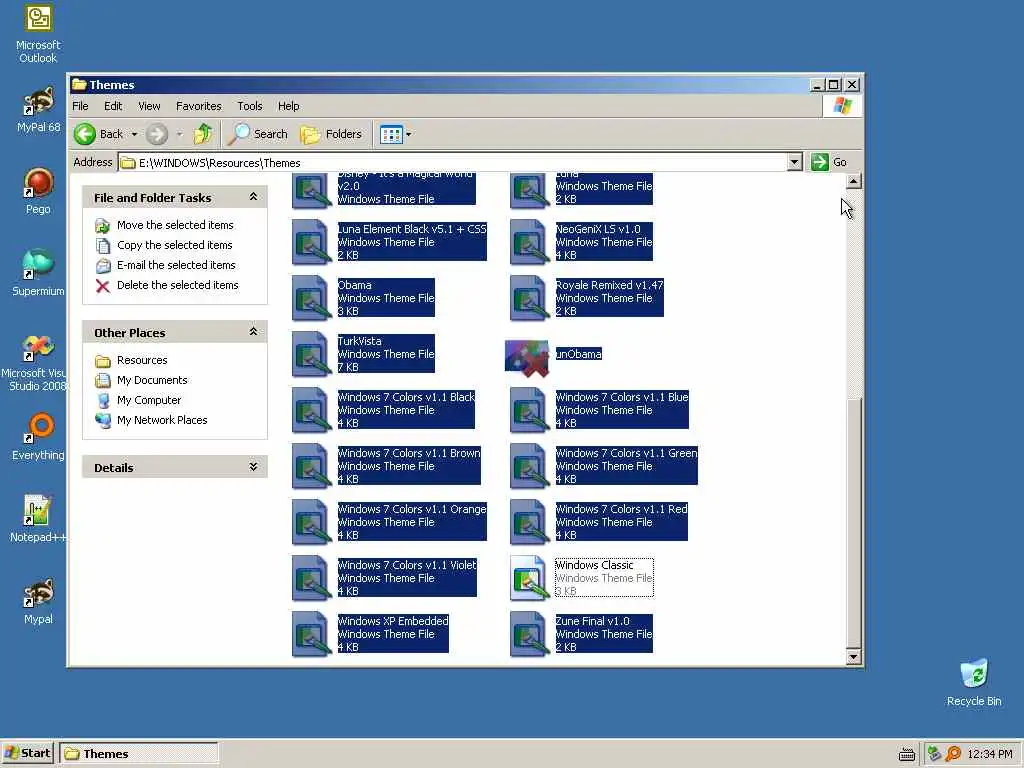This screenshot has height=768, width=1024.
Task: Click the Everything search tray icon
Action: [953, 754]
